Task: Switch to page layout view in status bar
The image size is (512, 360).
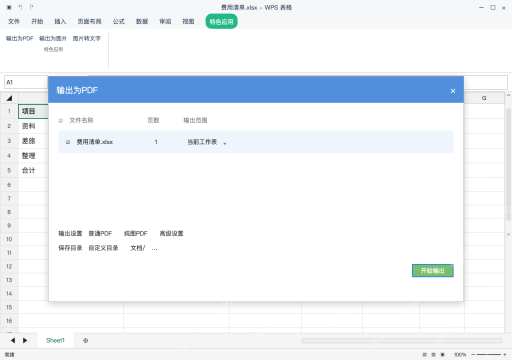Action: [433, 355]
